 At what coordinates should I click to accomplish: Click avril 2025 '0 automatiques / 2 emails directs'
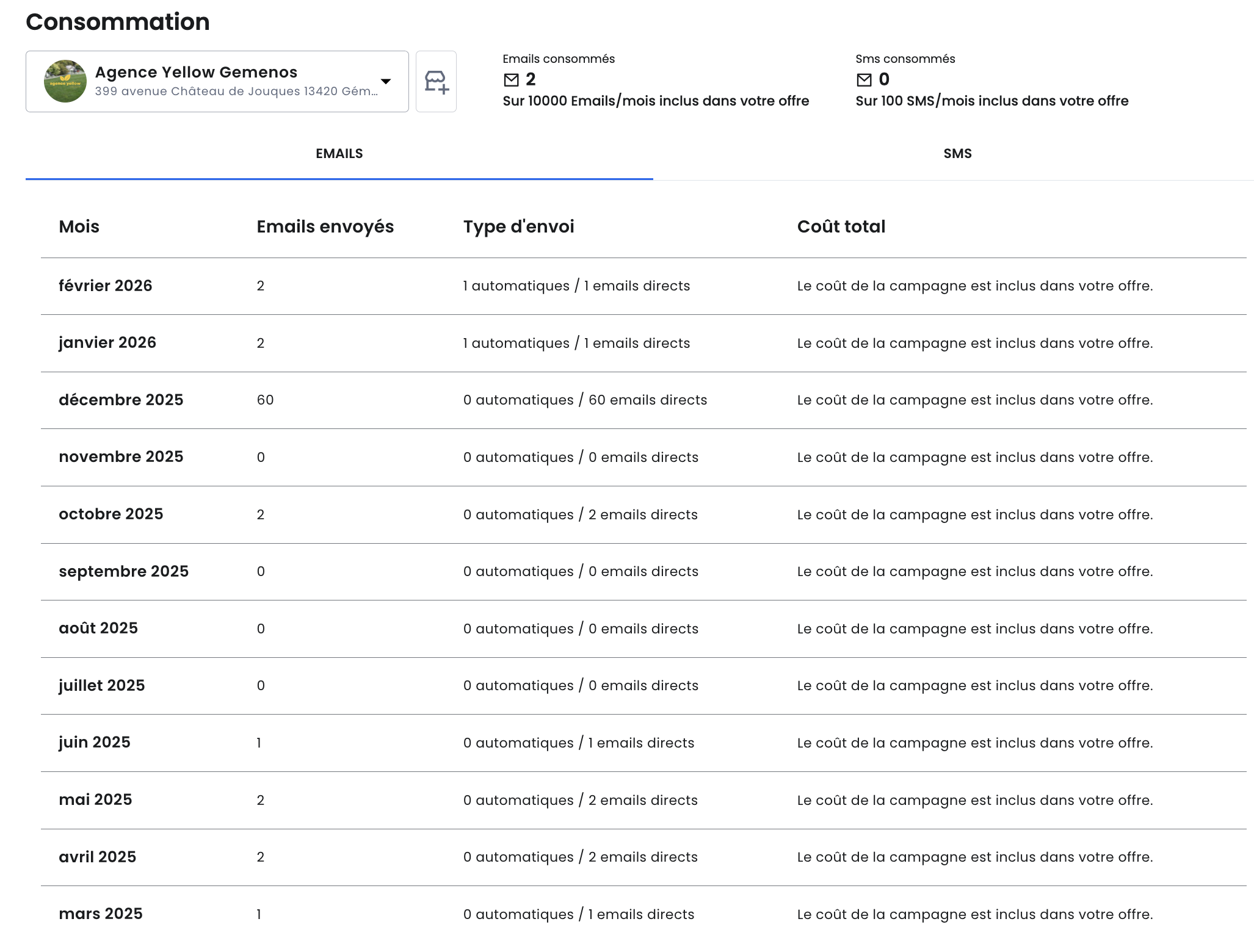point(581,857)
